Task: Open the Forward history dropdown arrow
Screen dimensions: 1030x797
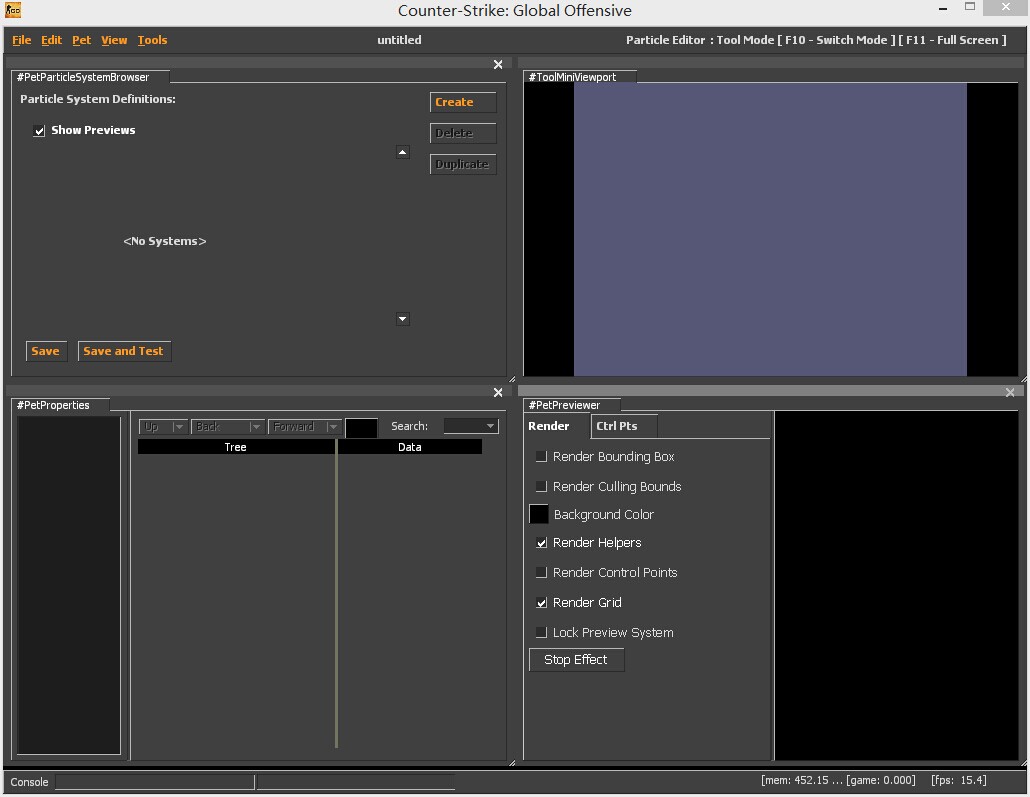Action: [x=333, y=427]
